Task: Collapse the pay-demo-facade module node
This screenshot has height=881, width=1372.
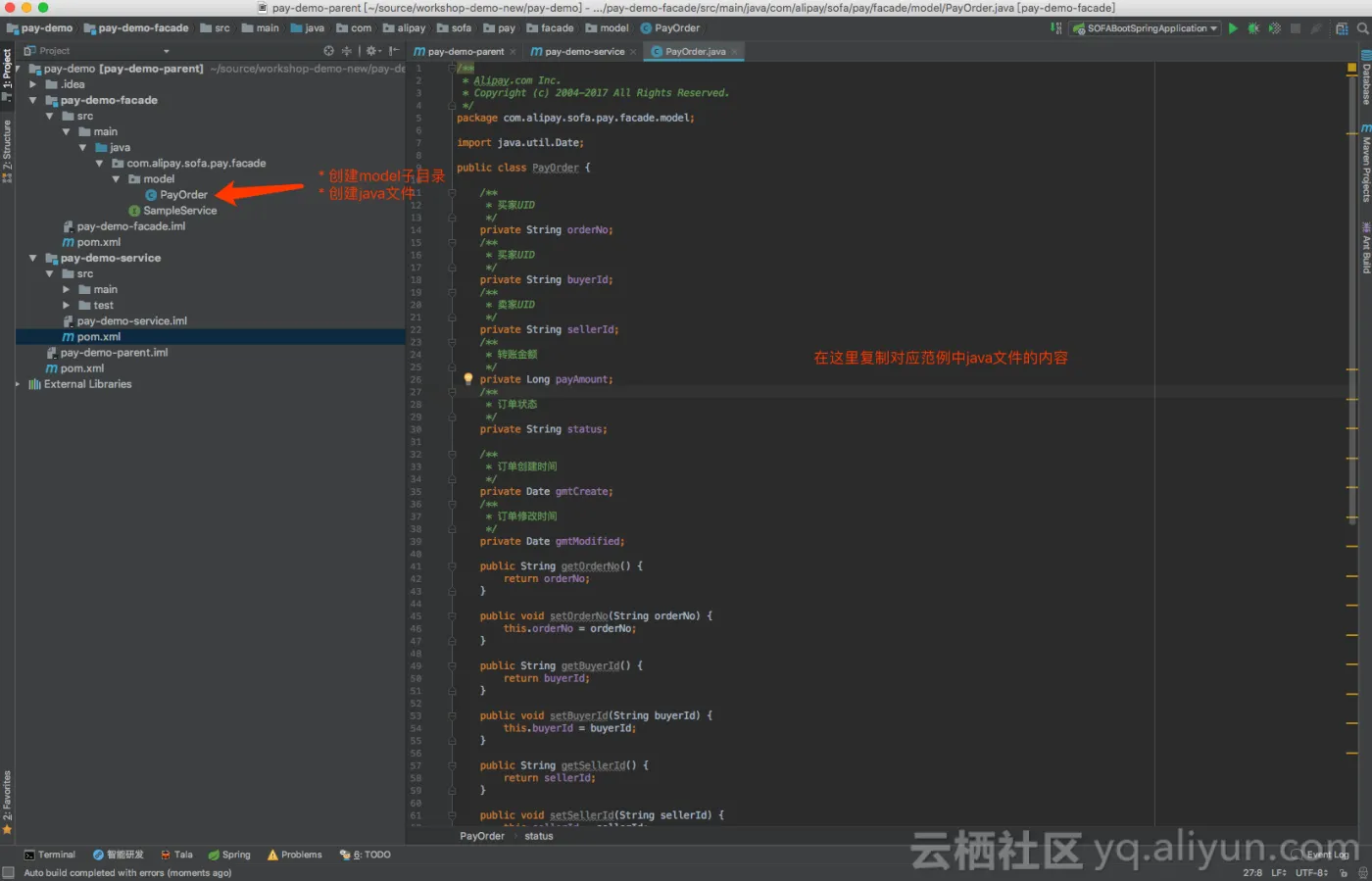Action: pyautogui.click(x=32, y=100)
